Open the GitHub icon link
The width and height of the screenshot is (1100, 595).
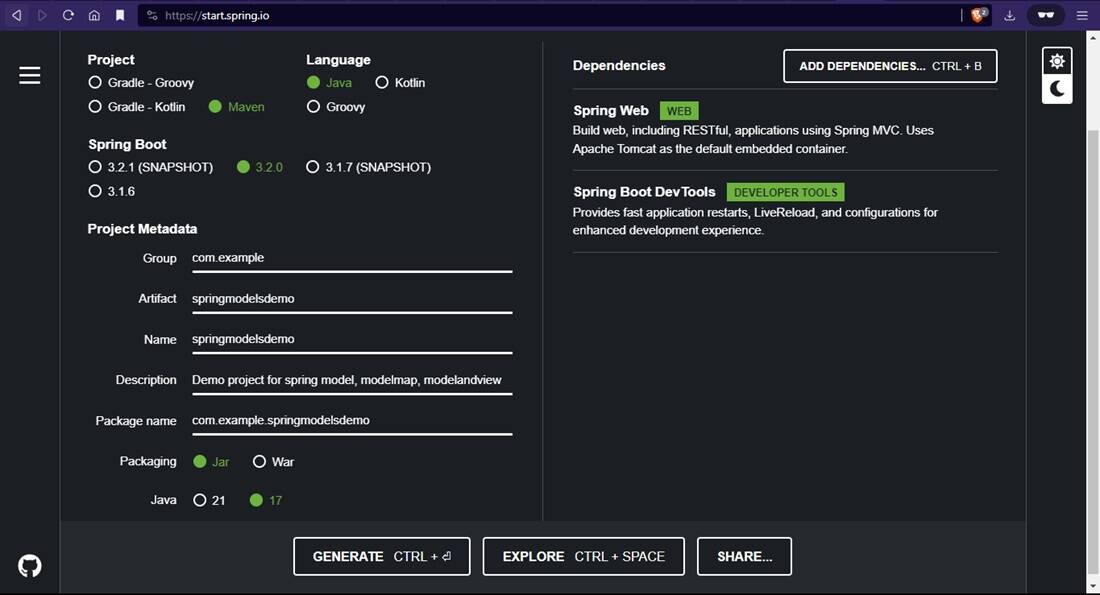click(29, 566)
